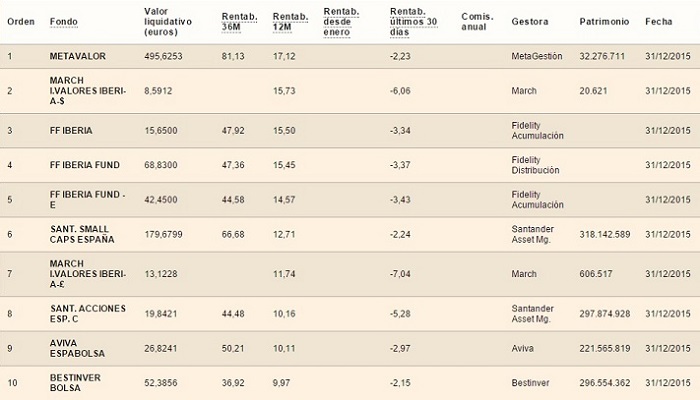This screenshot has height=400, width=700.
Task: Sort by Rentab. 12M column
Action: coord(289,20)
